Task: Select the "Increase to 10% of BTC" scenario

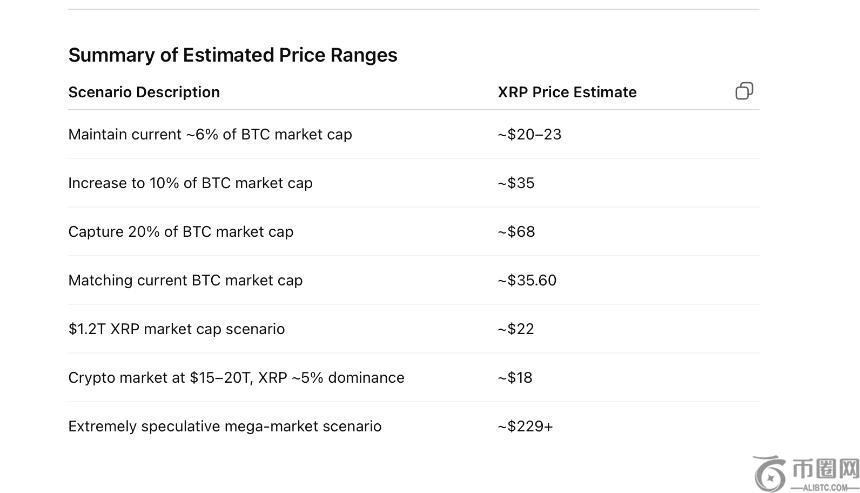Action: point(190,183)
